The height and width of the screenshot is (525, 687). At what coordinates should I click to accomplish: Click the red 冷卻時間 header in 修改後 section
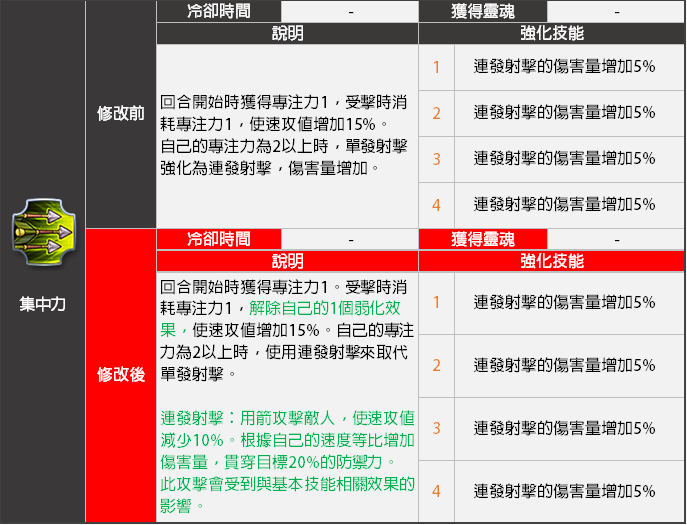pyautogui.click(x=218, y=239)
